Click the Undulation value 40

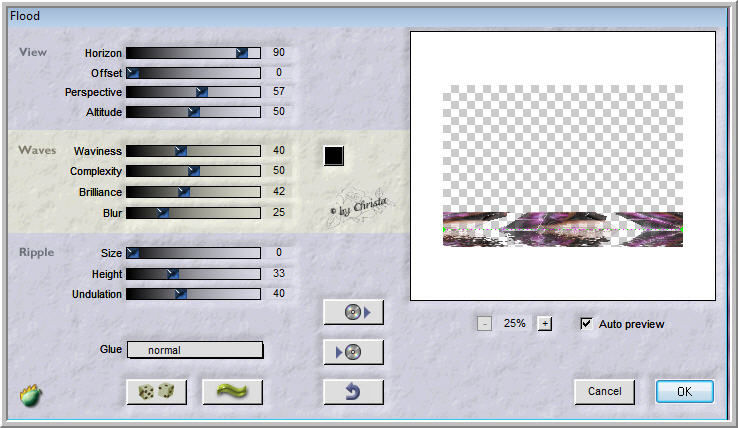[279, 293]
